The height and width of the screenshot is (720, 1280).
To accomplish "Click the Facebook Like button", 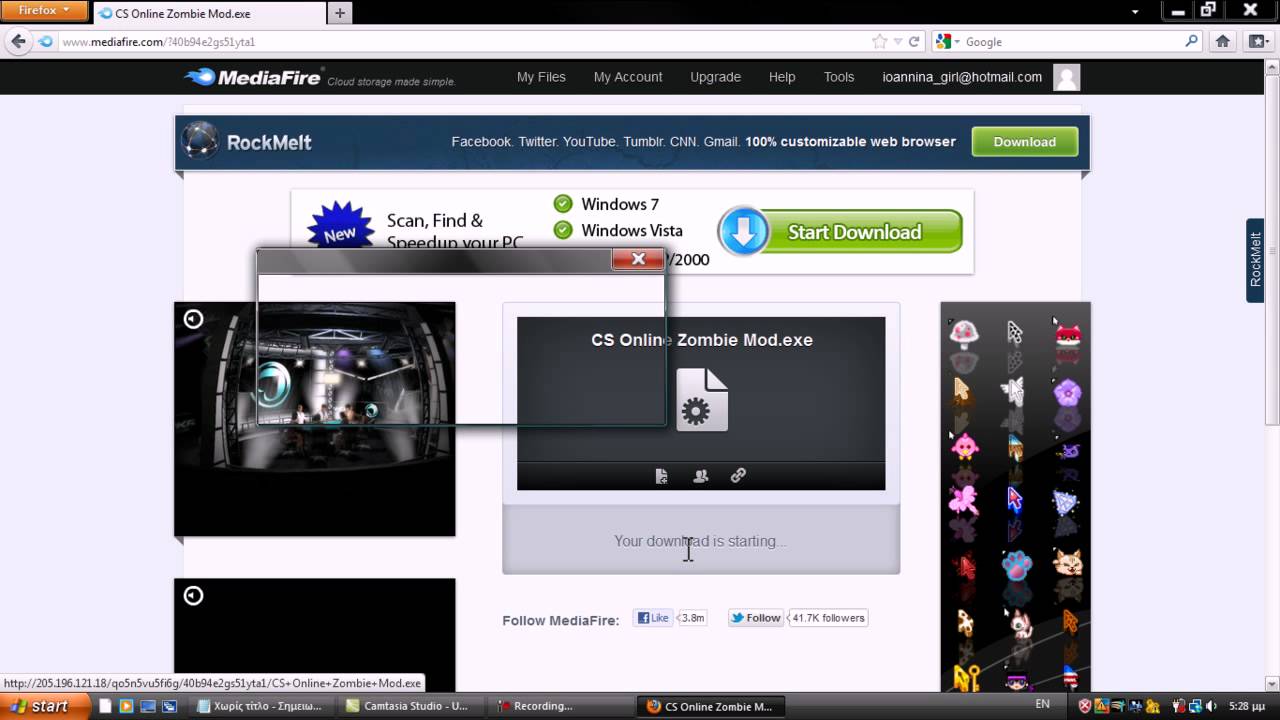I will point(653,618).
